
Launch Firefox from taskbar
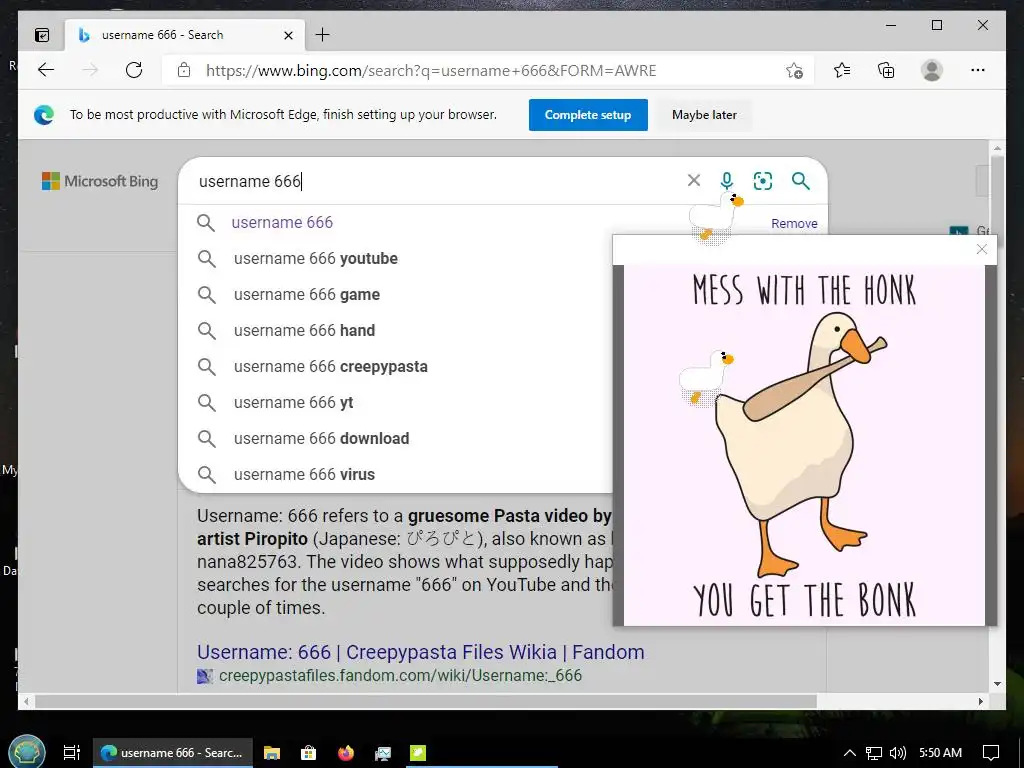coord(345,753)
